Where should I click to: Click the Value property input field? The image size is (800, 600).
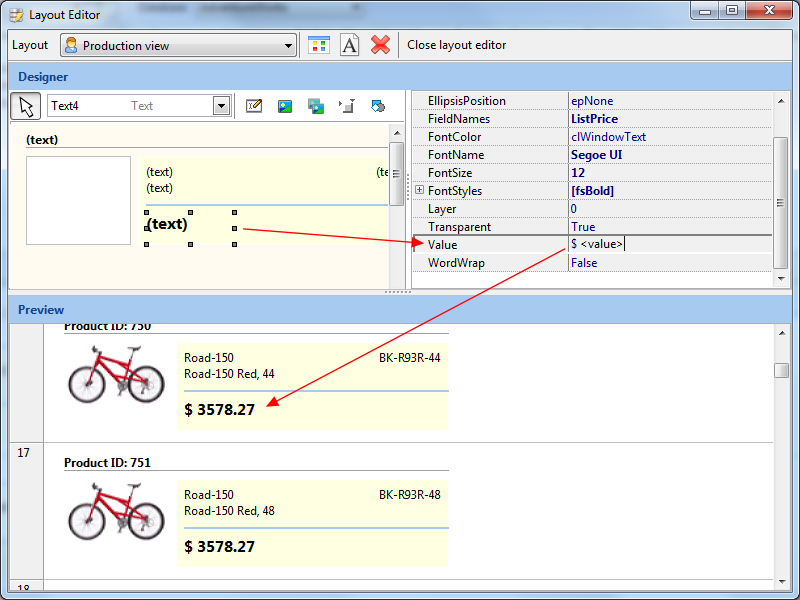click(x=668, y=245)
